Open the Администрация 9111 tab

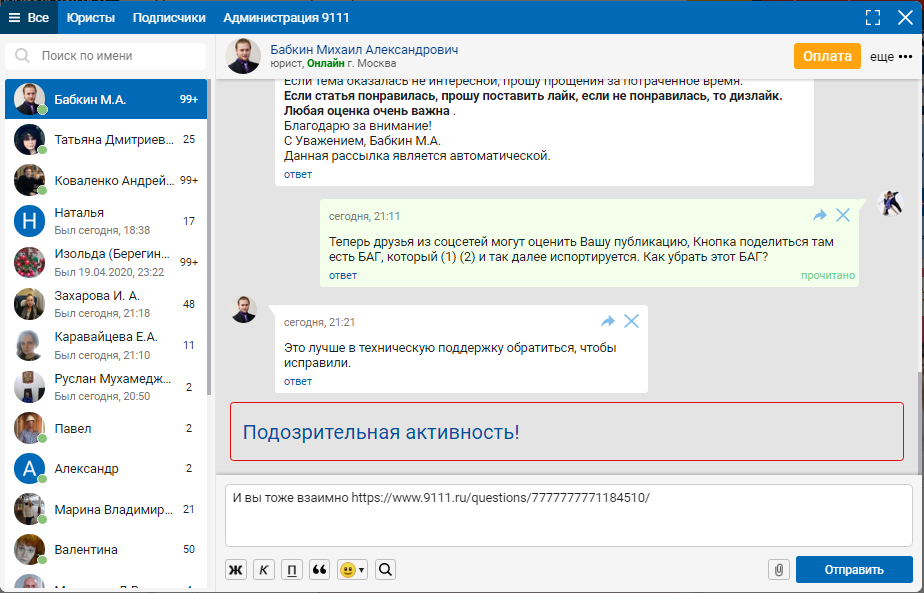[286, 17]
